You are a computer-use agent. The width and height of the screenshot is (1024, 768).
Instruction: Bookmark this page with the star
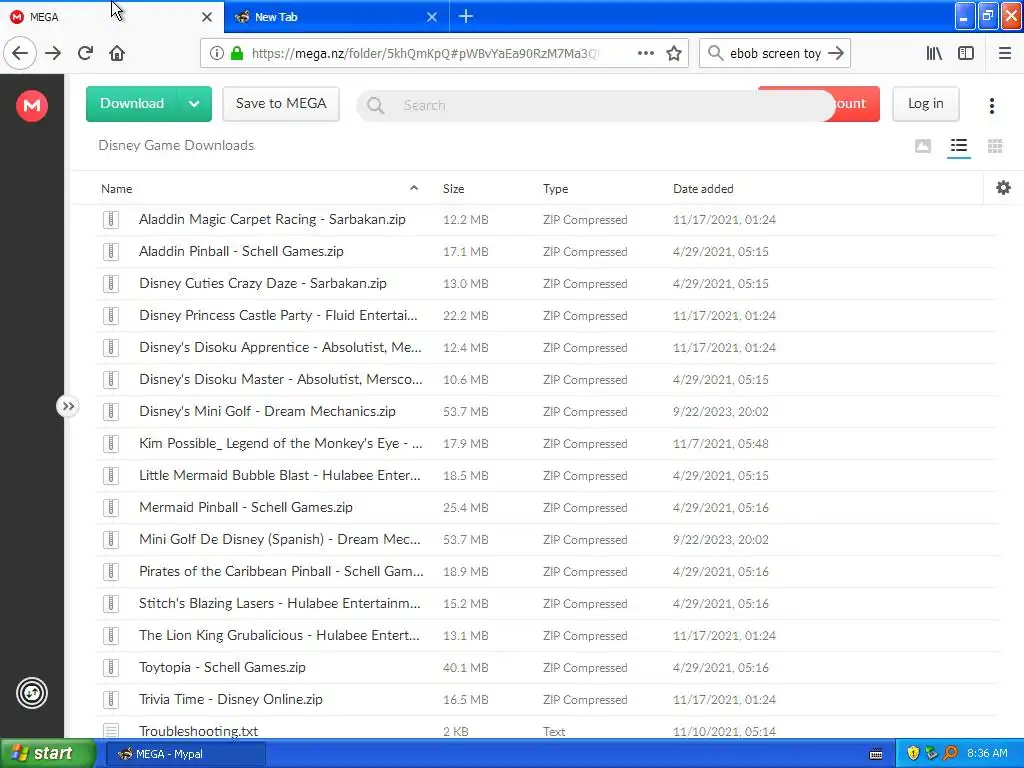(674, 53)
